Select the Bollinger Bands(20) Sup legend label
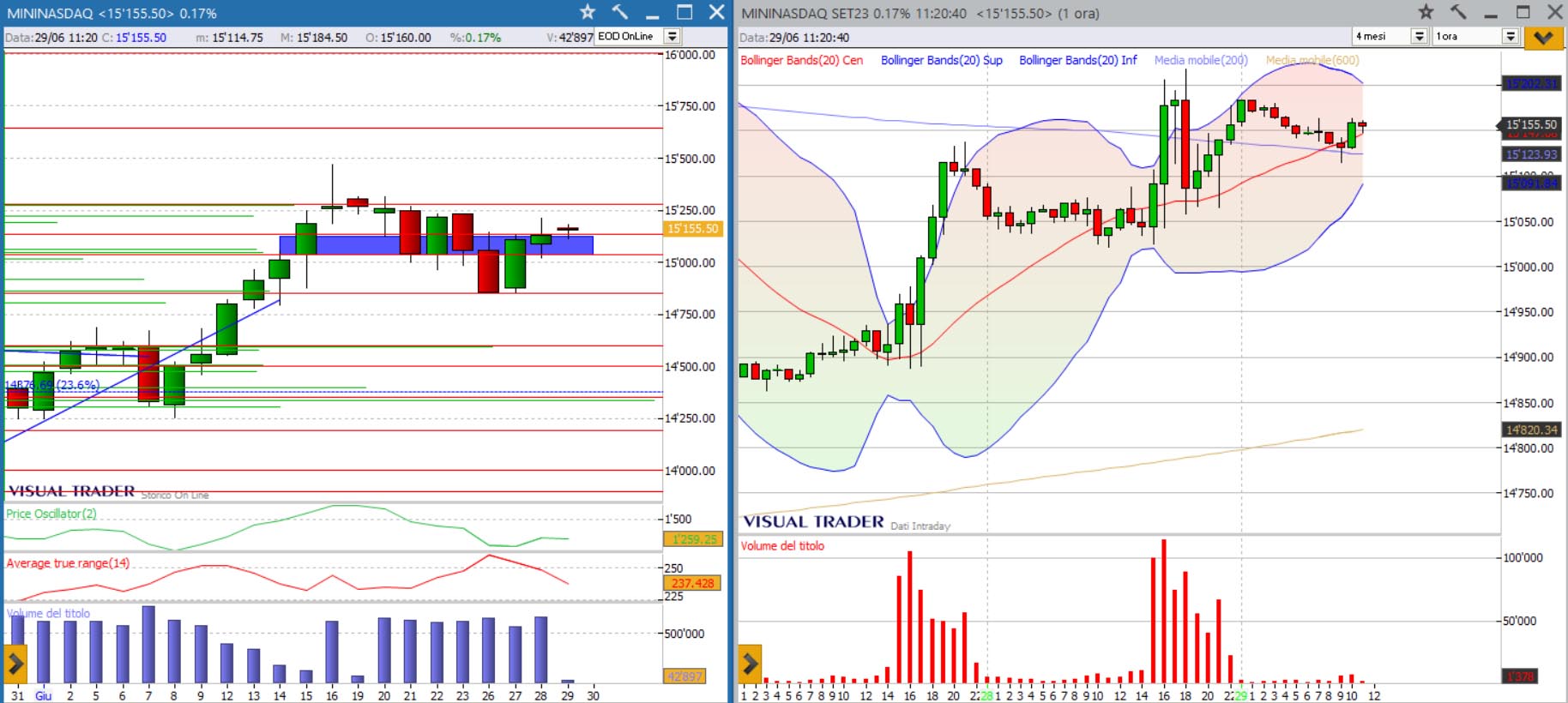 point(941,60)
